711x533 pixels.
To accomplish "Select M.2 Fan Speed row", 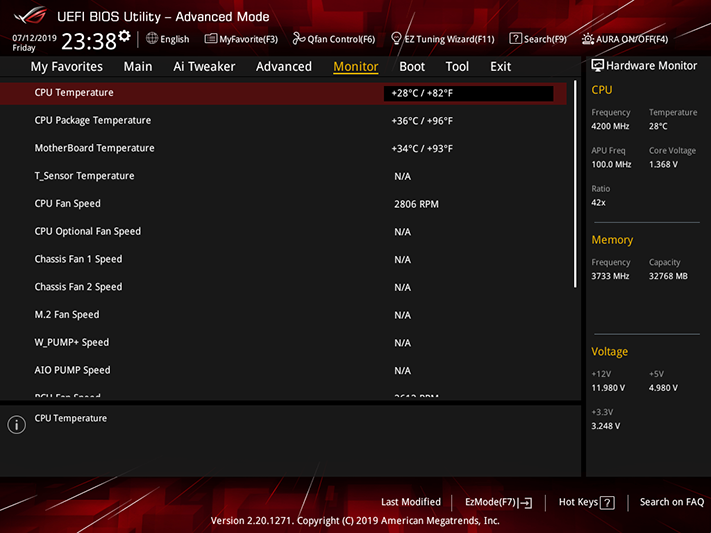I will [x=283, y=315].
